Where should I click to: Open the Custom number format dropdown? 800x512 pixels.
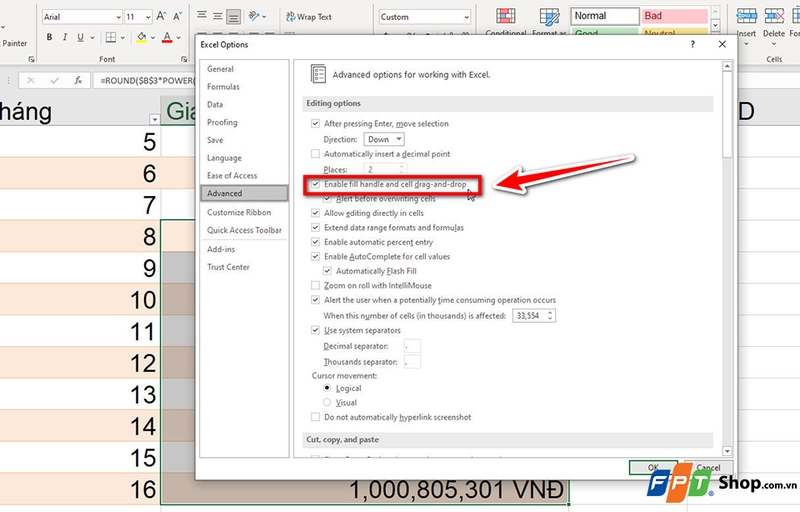(466, 17)
